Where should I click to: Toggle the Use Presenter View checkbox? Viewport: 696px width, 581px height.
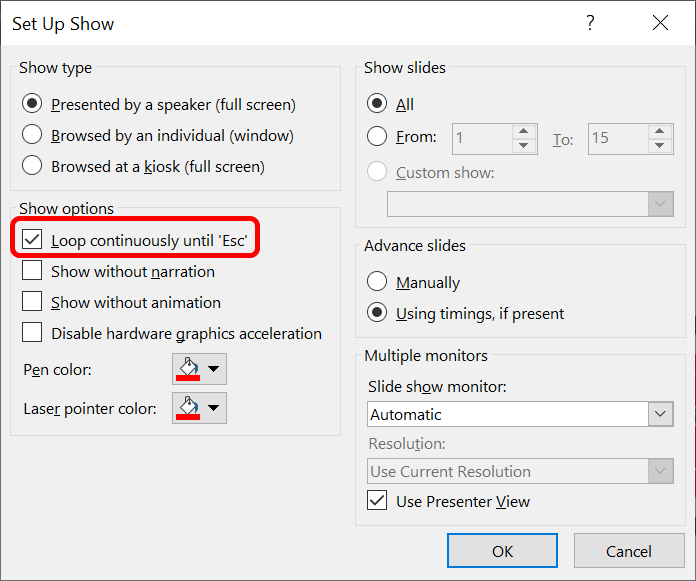pos(378,501)
